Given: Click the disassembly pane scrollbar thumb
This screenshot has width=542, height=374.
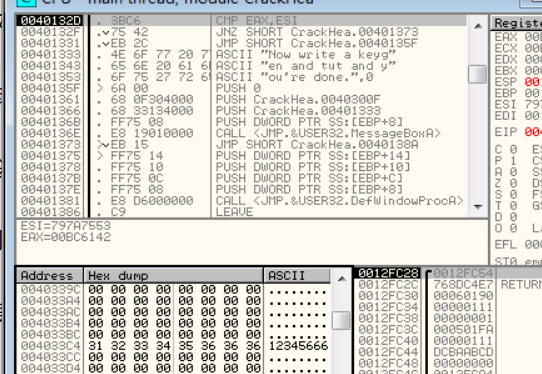Looking at the screenshot, I should (477, 74).
